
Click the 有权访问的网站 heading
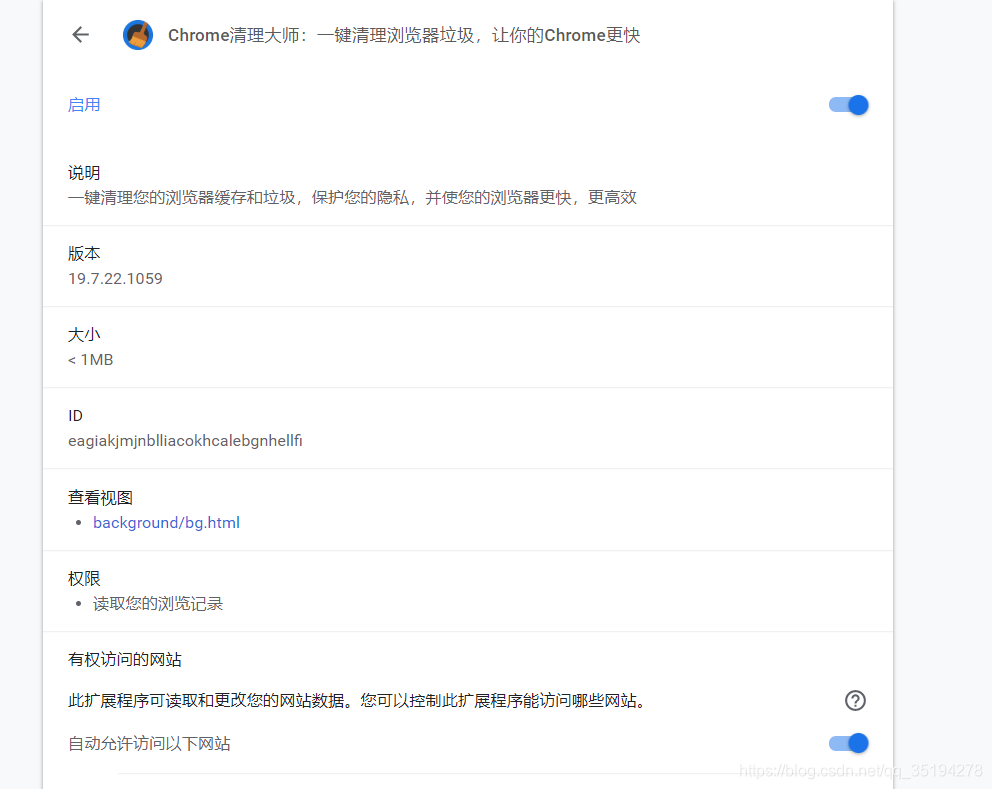[125, 659]
